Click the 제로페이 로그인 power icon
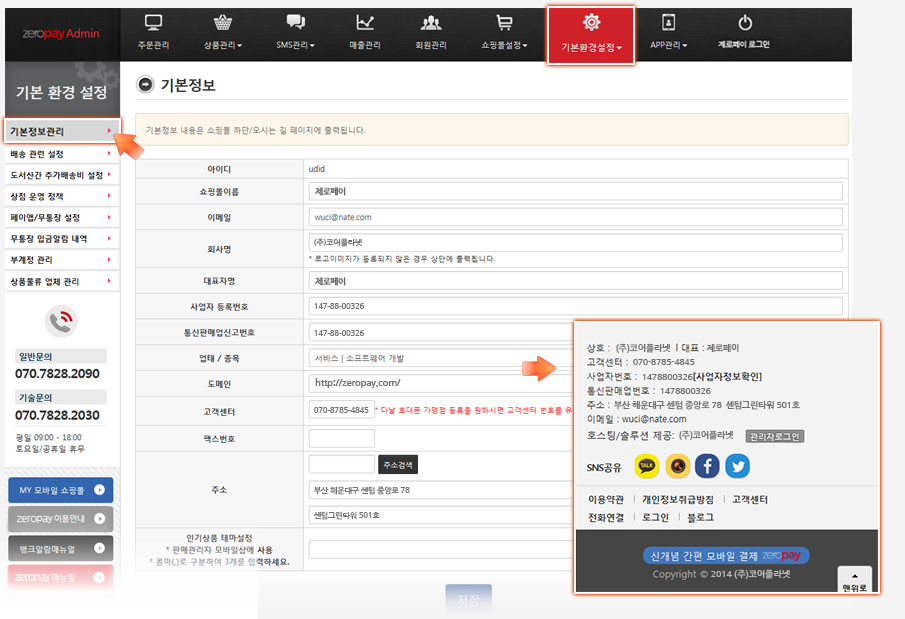Viewport: 905px width, 619px height. pyautogui.click(x=745, y=23)
